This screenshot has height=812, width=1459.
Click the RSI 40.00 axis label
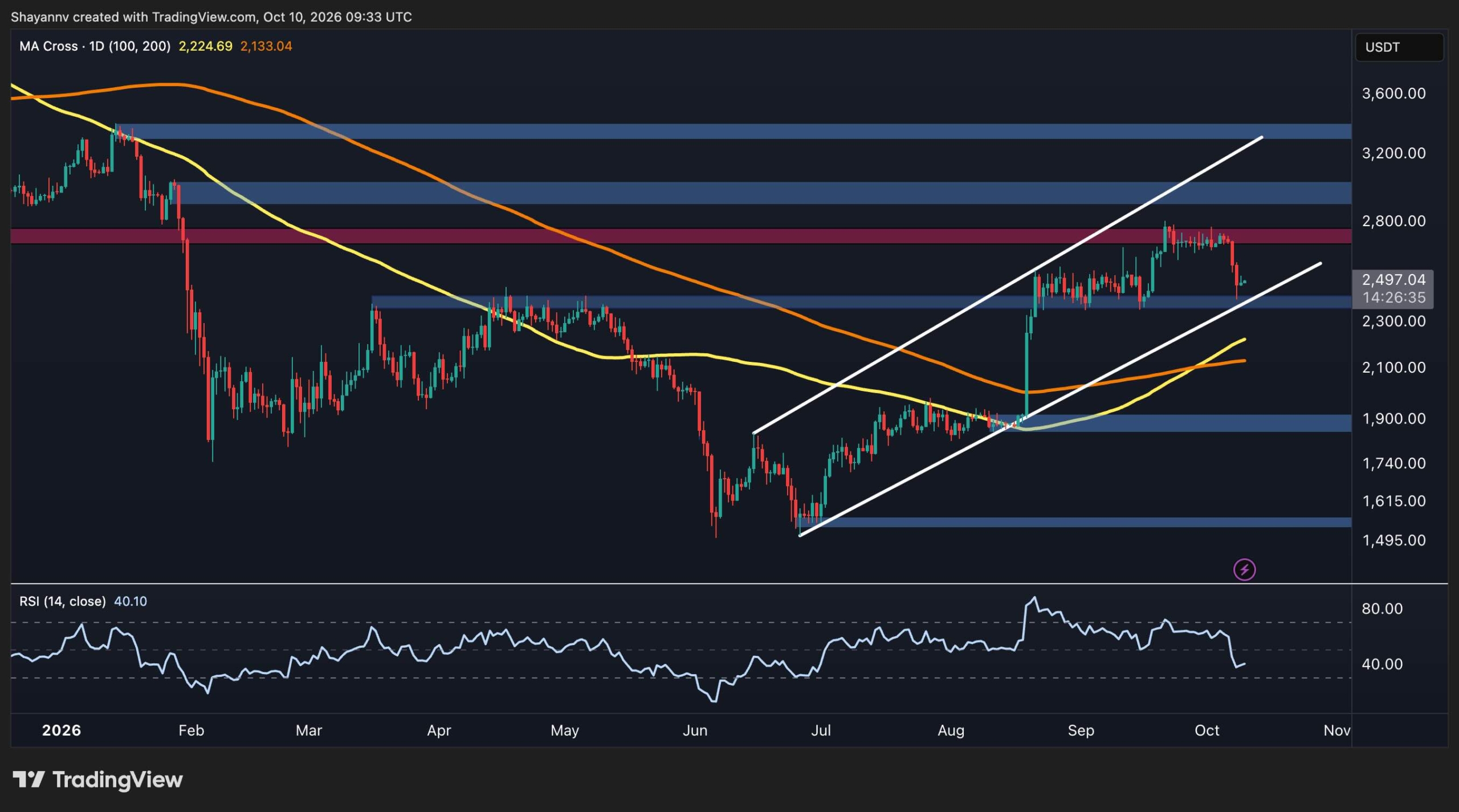(1382, 664)
